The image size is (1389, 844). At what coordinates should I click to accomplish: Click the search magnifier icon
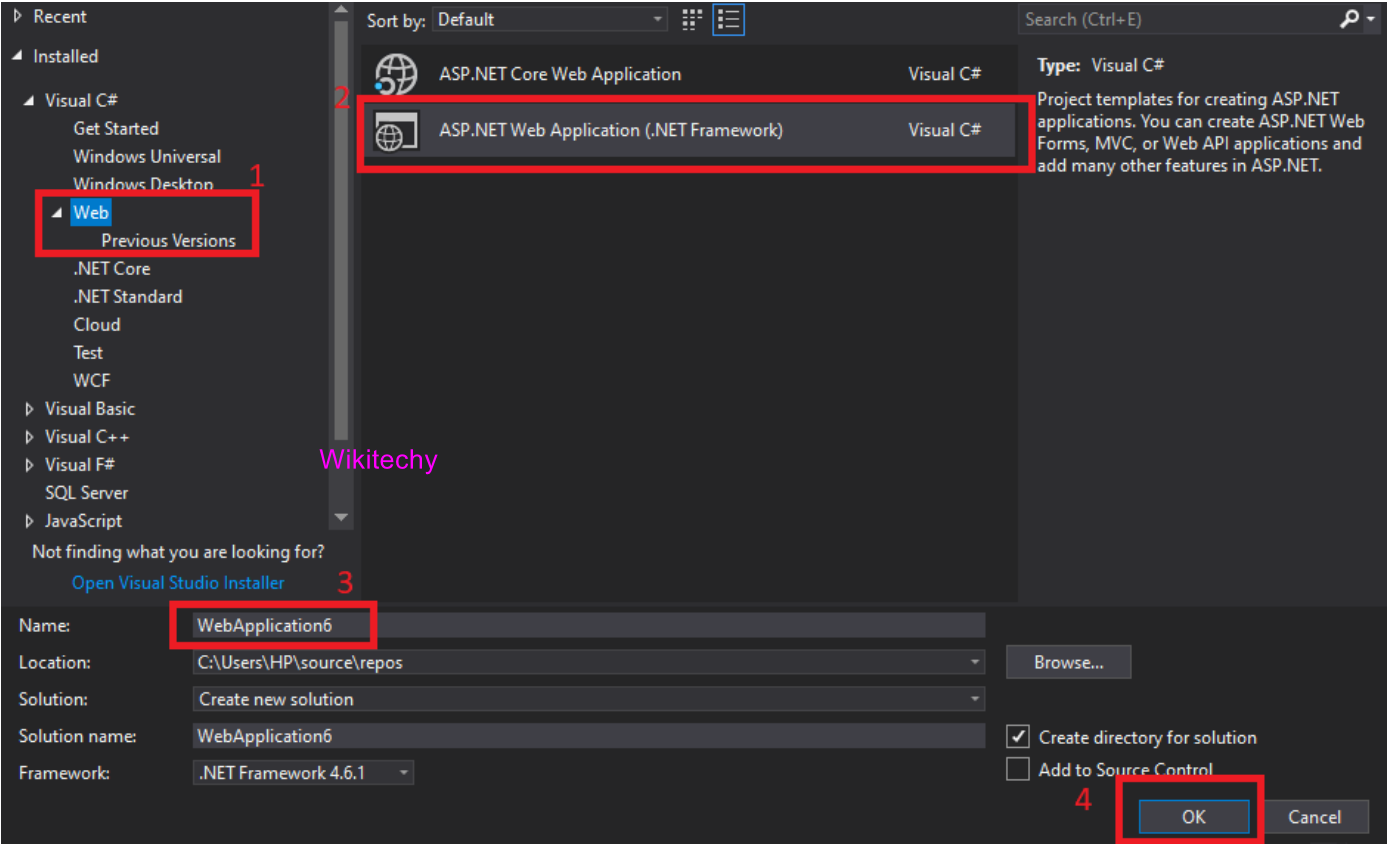(x=1349, y=19)
